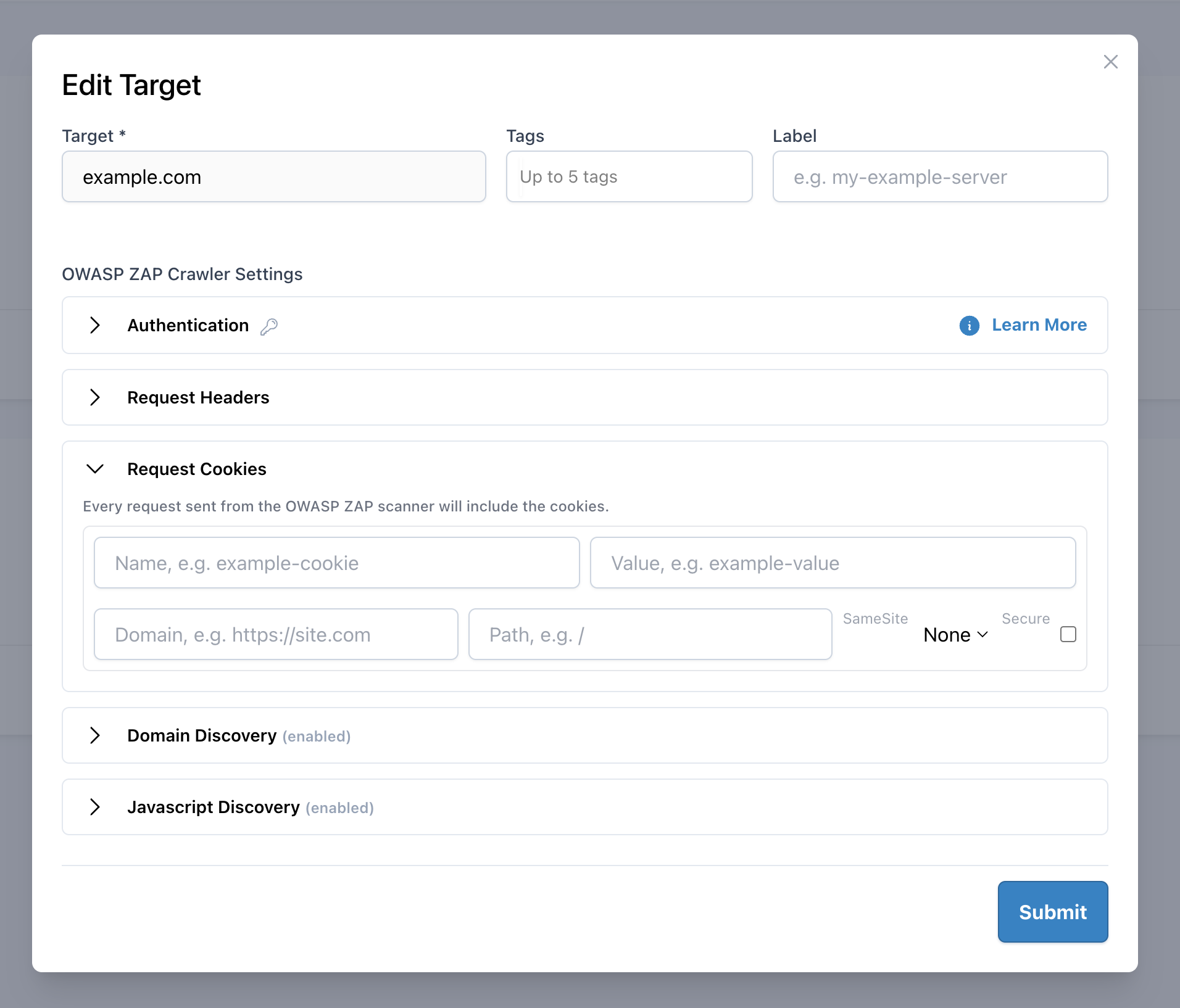Open the Learn More link
The height and width of the screenshot is (1008, 1180).
tap(1039, 325)
